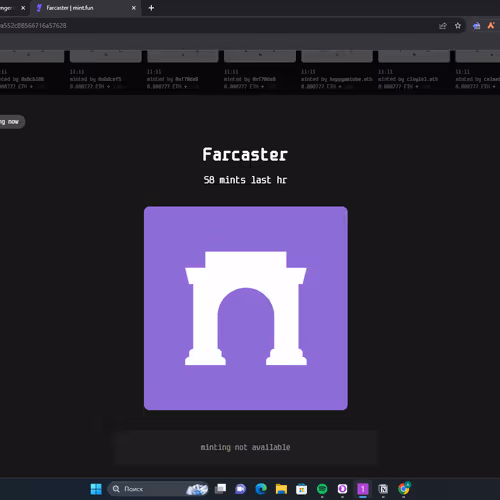Click the Farcaster collection title
500x500 pixels.
point(245,155)
